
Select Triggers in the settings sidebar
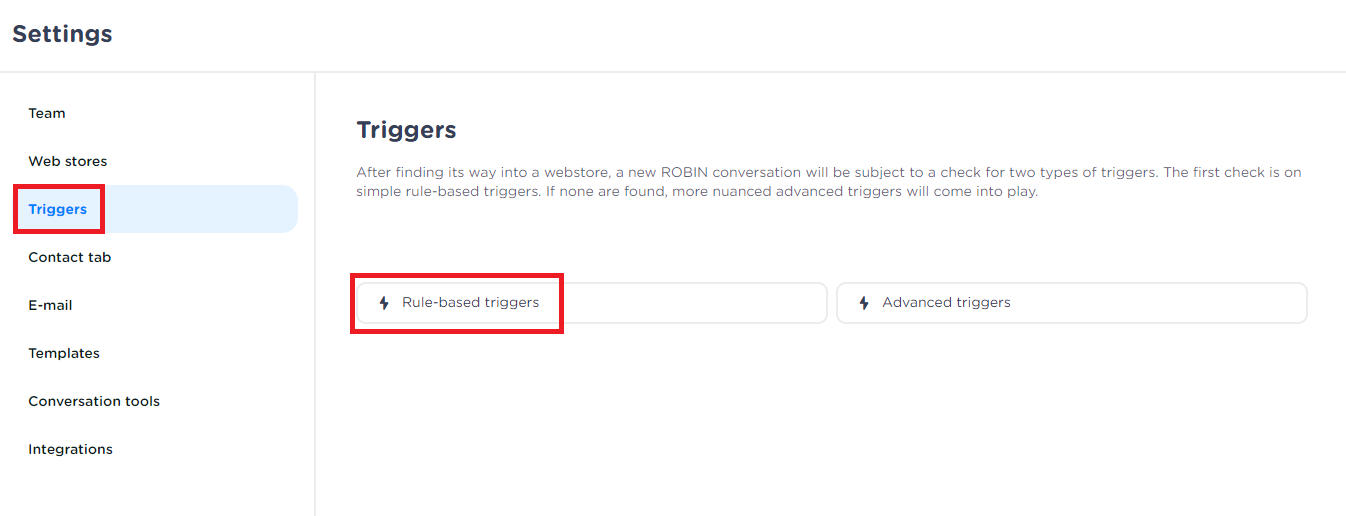[x=58, y=209]
